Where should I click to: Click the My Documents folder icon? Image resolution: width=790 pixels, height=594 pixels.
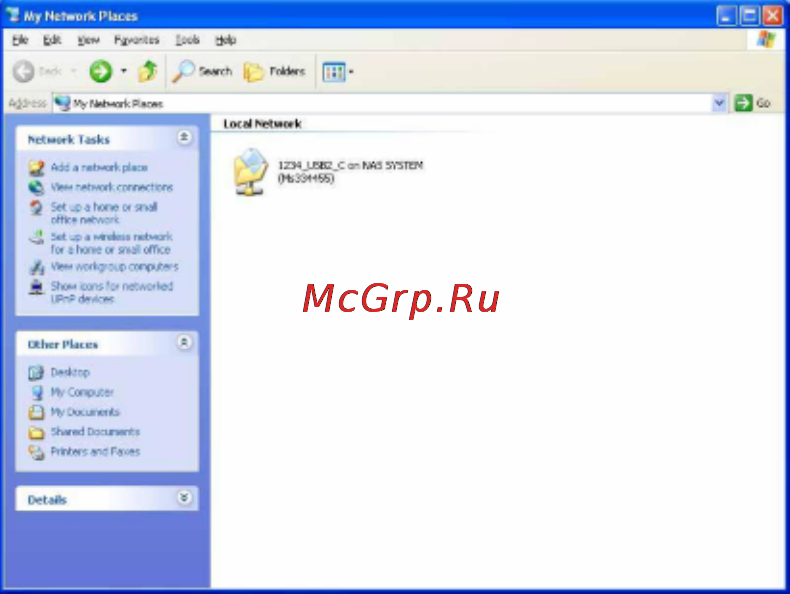[36, 412]
